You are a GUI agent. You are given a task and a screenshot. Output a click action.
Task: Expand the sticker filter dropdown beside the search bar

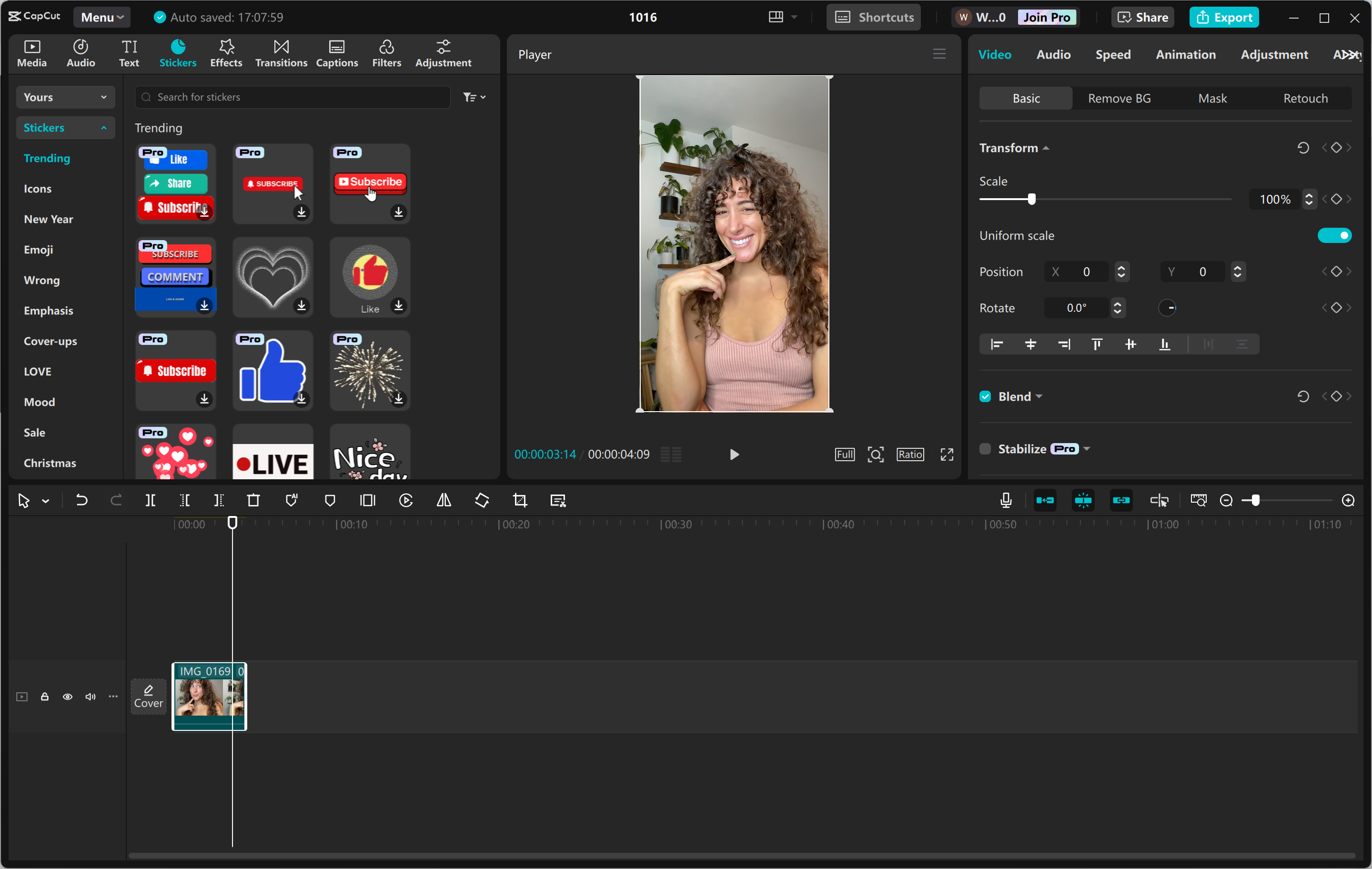tap(474, 97)
